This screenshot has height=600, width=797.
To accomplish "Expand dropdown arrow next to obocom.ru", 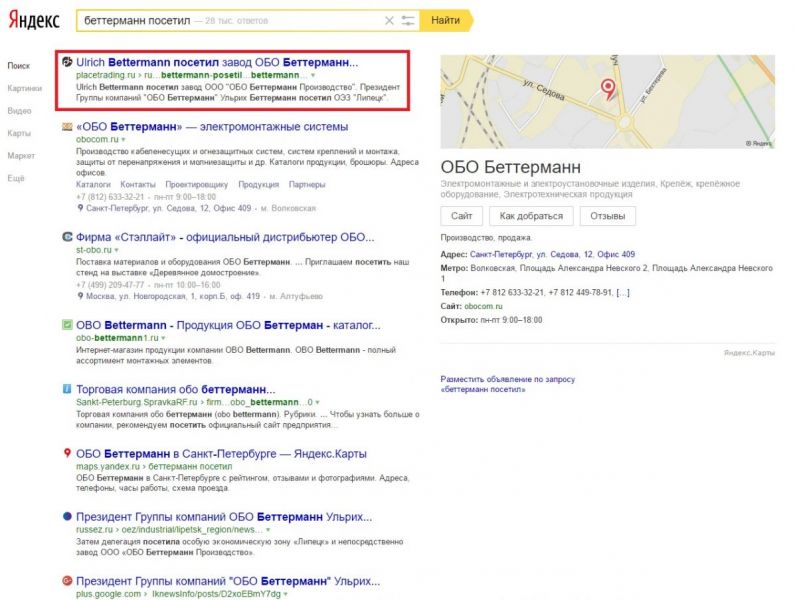I will 124,139.
